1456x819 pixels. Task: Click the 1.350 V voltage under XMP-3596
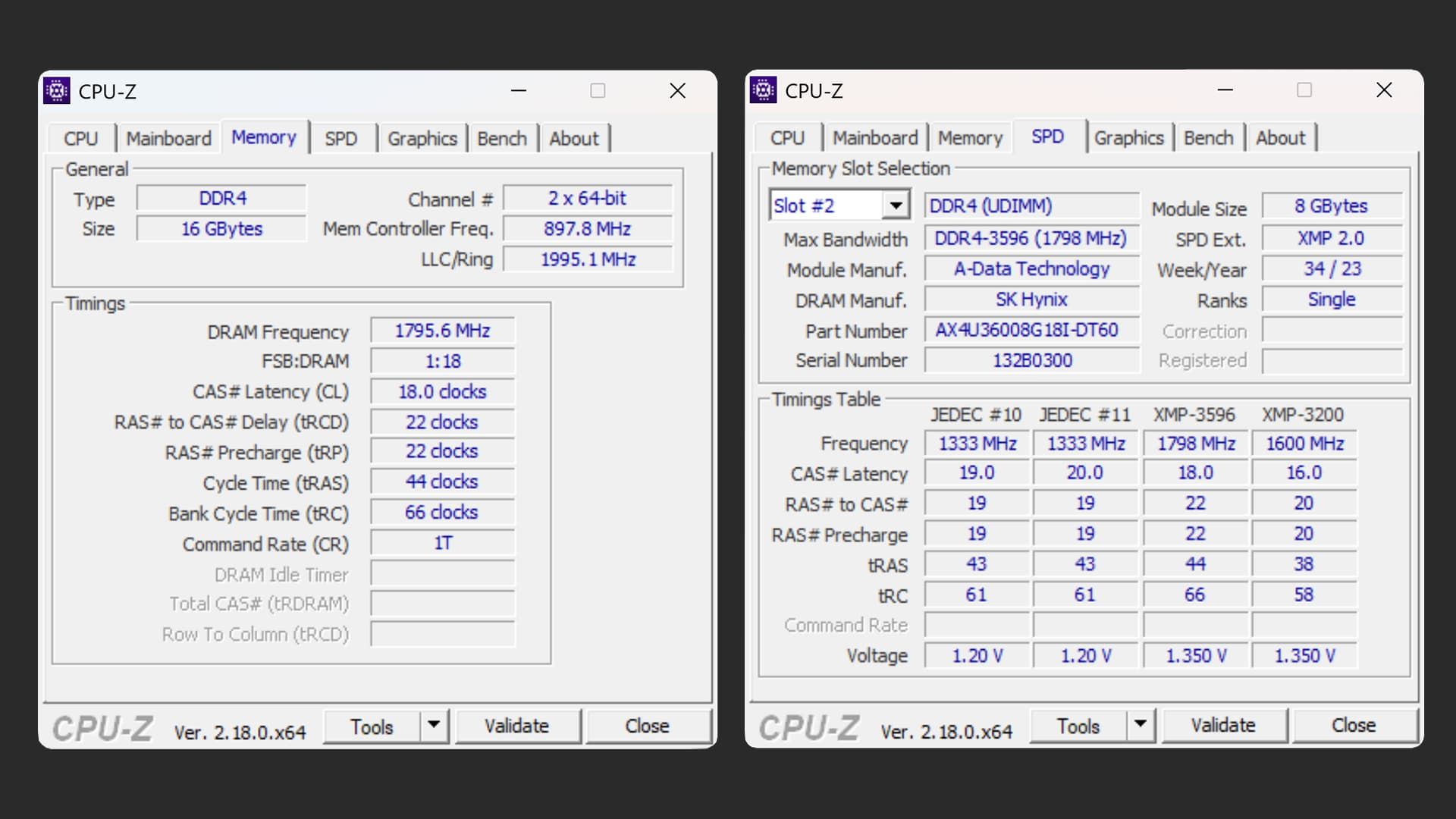click(1196, 656)
